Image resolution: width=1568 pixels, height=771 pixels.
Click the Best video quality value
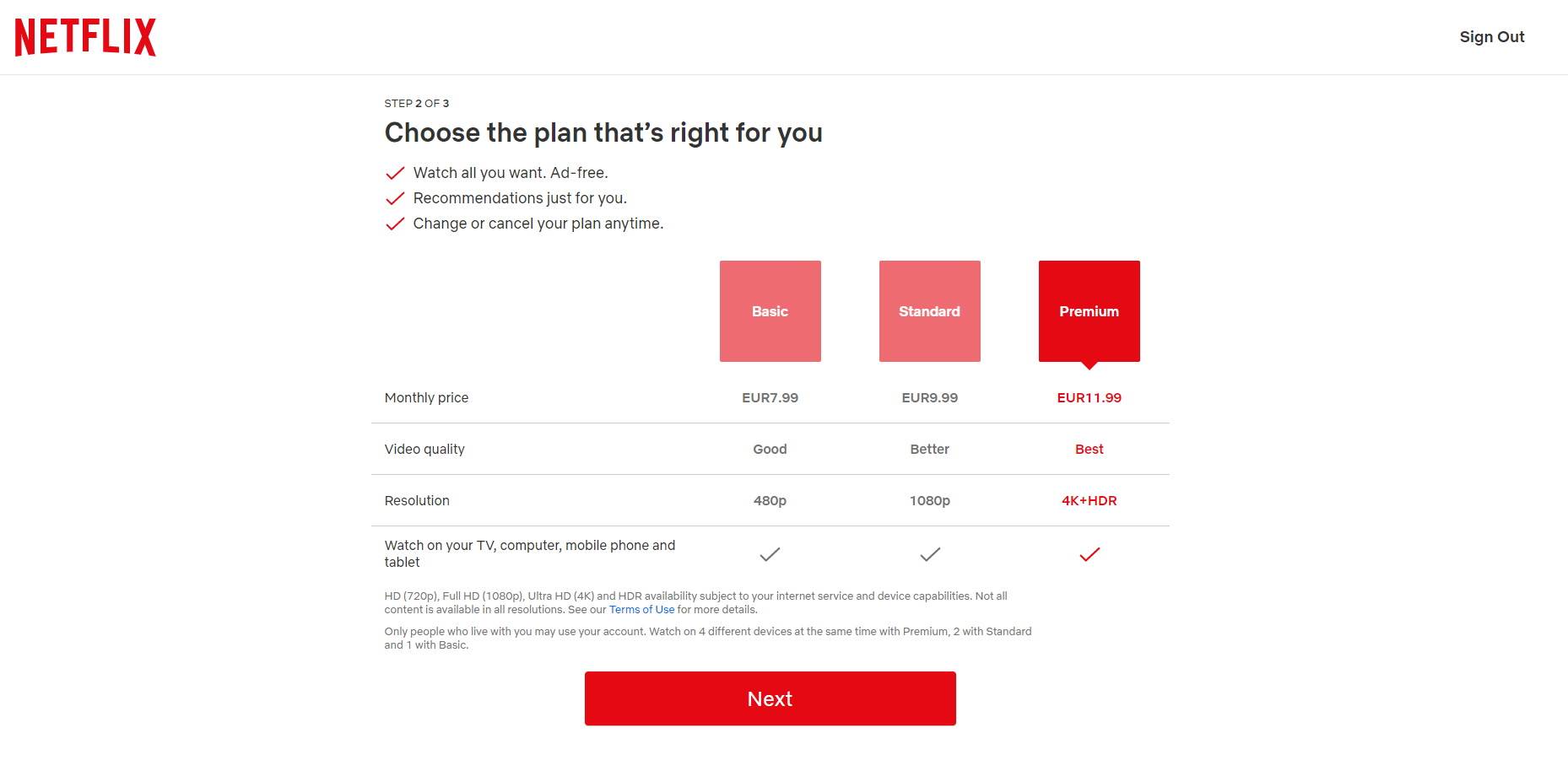(1089, 450)
